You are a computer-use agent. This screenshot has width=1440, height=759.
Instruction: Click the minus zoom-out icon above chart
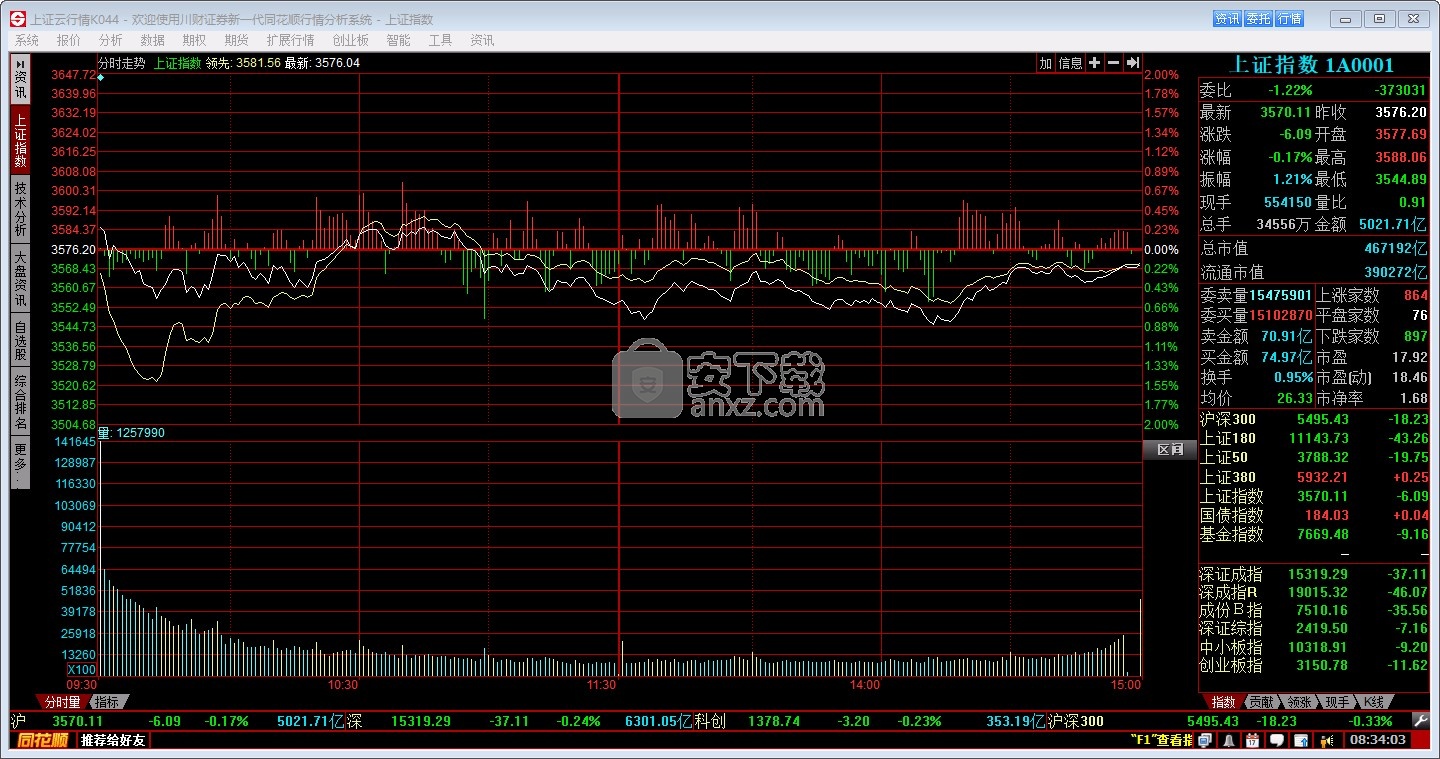point(1114,63)
